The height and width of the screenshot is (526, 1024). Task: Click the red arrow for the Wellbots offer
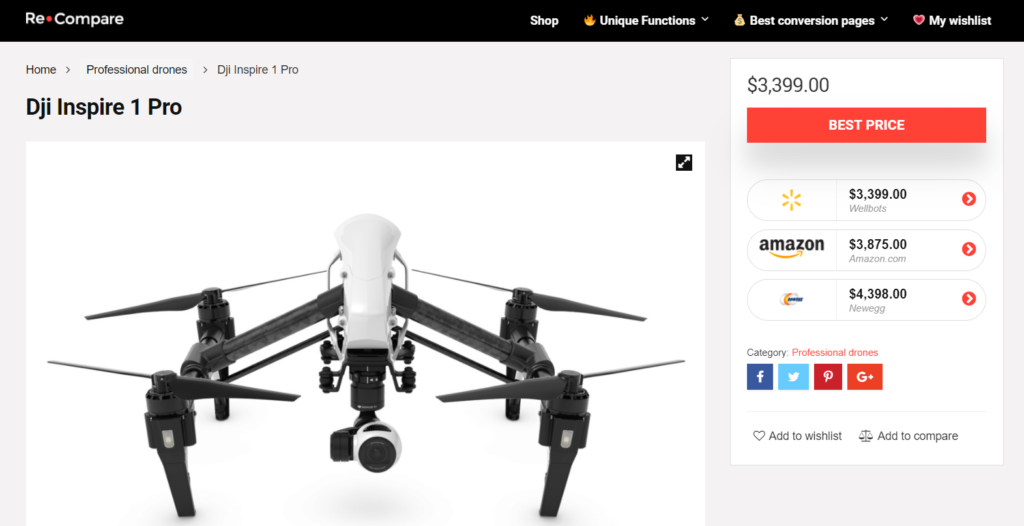(x=968, y=199)
